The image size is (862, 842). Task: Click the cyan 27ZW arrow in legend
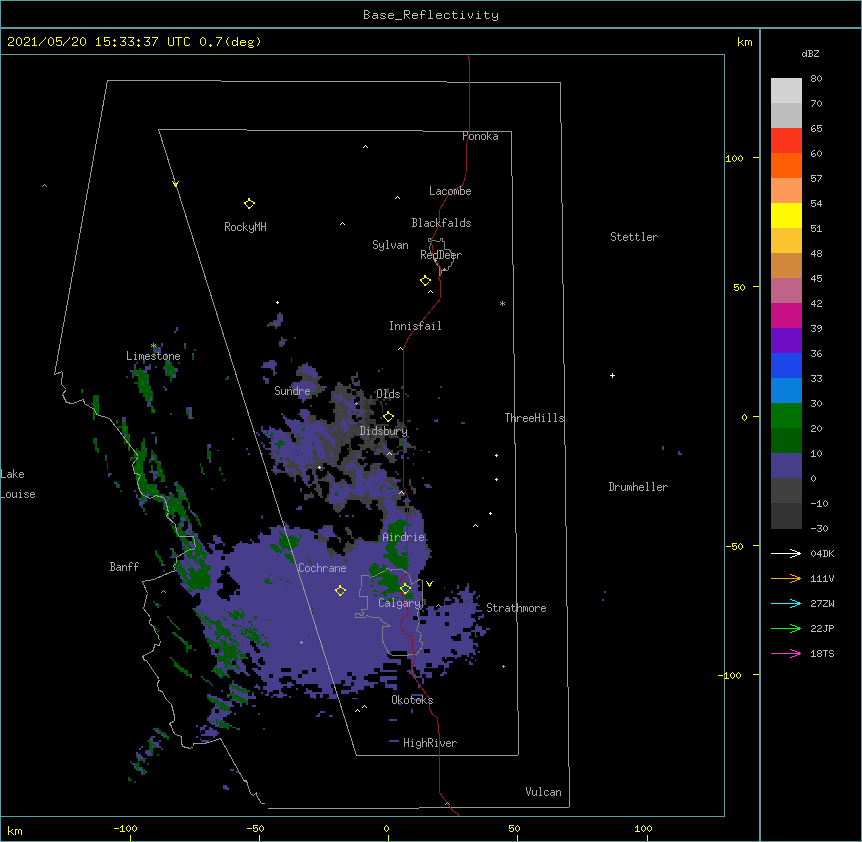(x=786, y=603)
